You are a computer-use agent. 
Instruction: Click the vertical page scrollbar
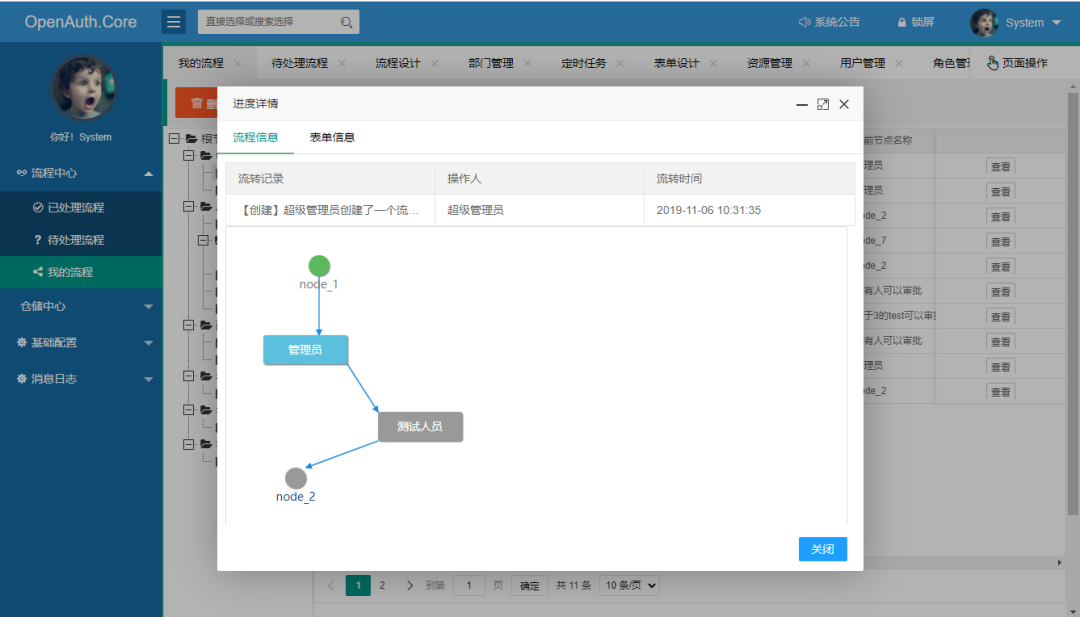tap(1072, 303)
